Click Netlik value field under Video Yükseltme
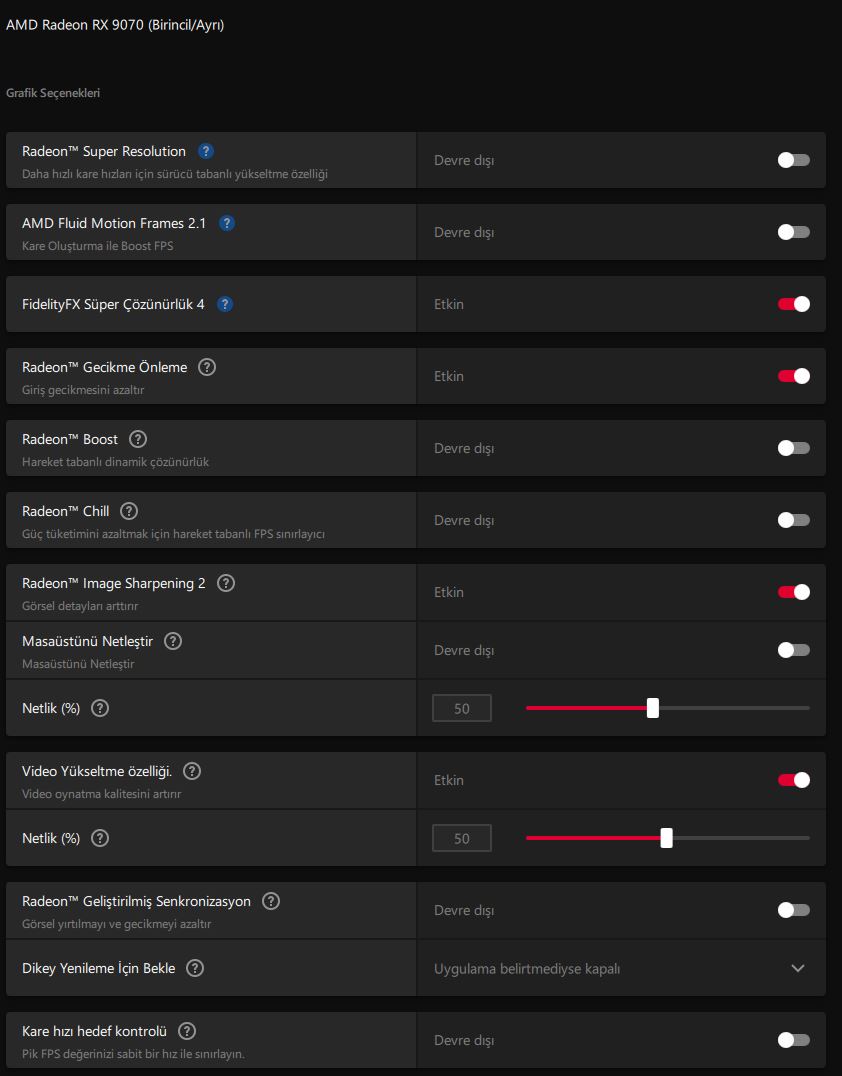The height and width of the screenshot is (1076, 842). 462,838
